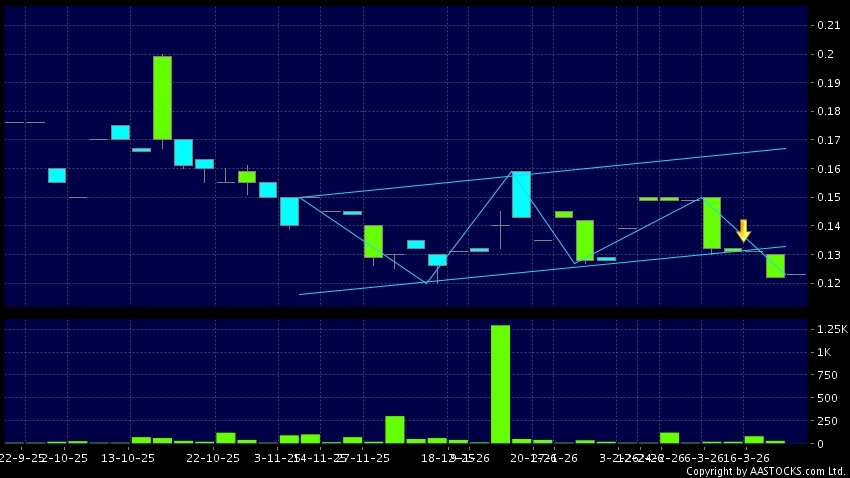The height and width of the screenshot is (478, 850).
Task: Click the 0.12 price axis label
Action: [x=826, y=284]
